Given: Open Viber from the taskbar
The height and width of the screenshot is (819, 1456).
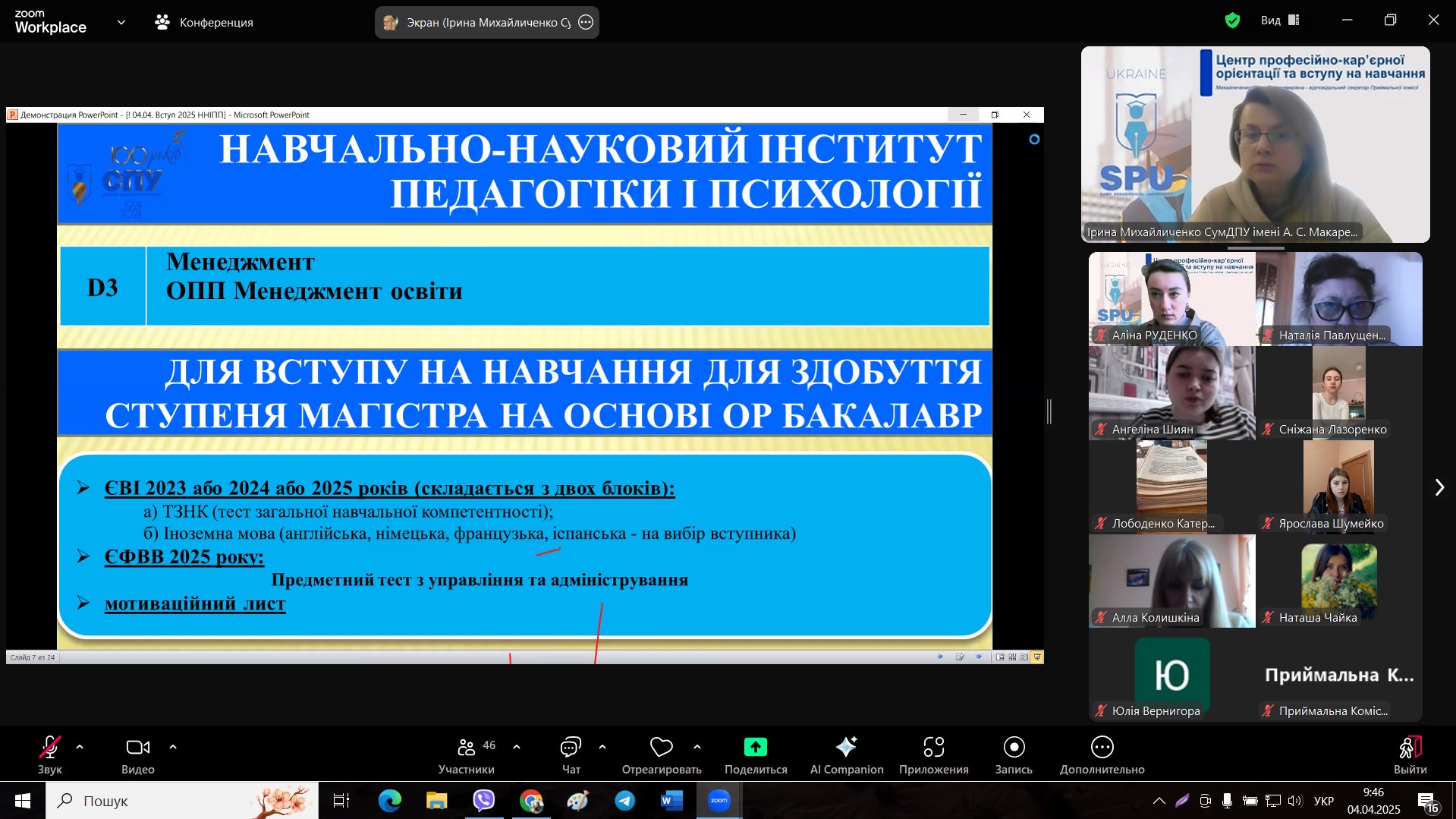Looking at the screenshot, I should pyautogui.click(x=483, y=801).
